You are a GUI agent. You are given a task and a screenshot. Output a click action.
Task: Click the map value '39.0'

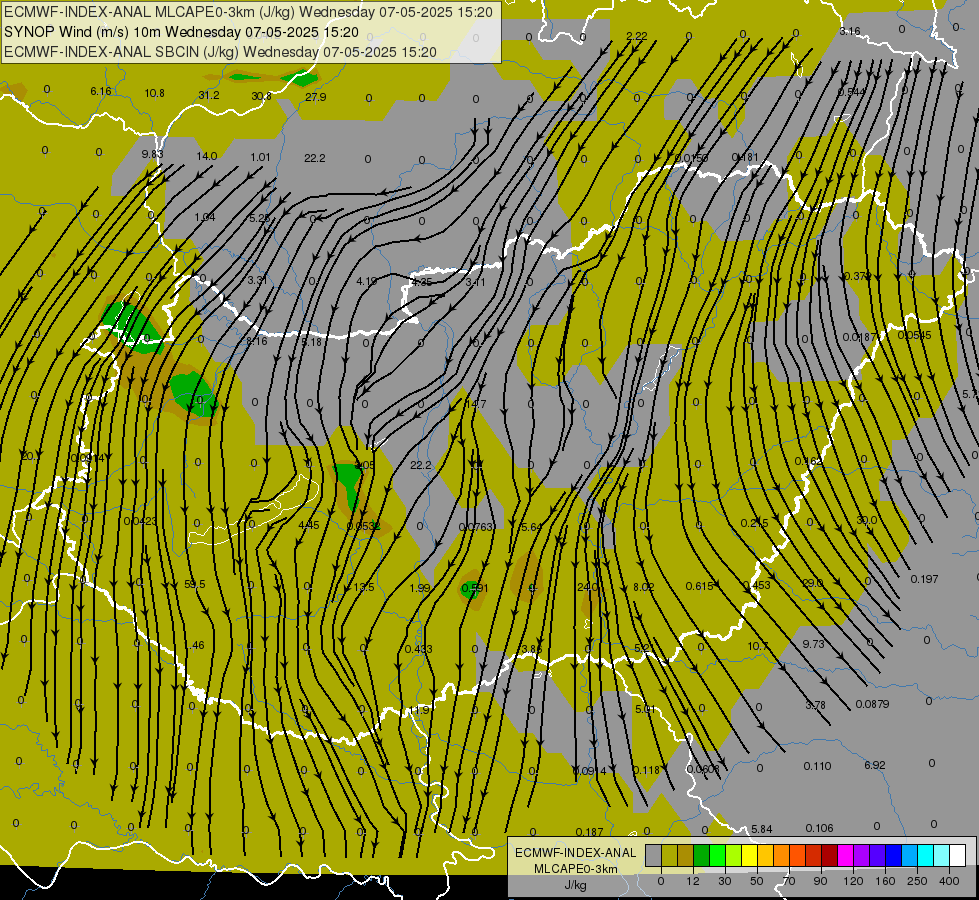tap(867, 520)
